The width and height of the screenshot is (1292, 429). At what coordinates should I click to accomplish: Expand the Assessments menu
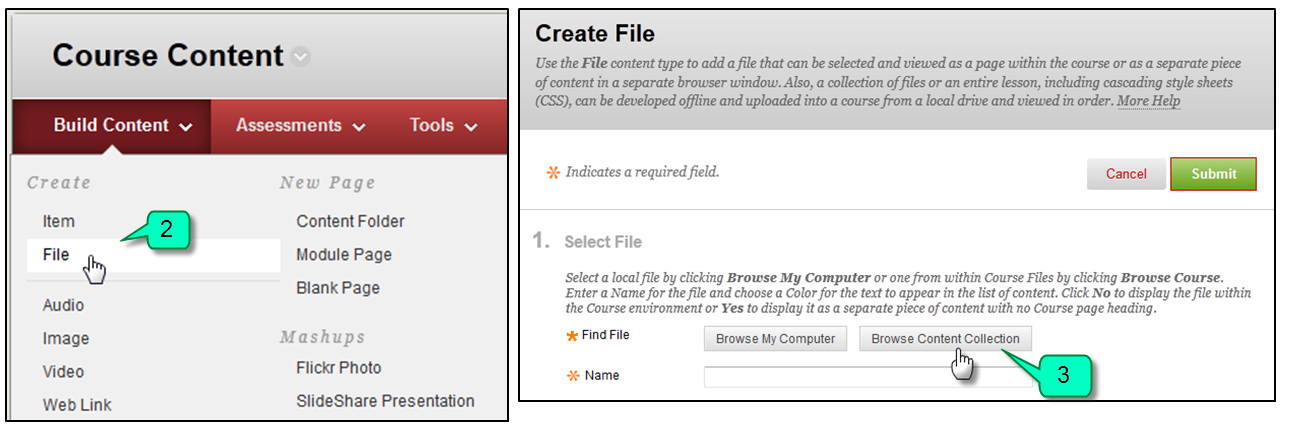300,126
